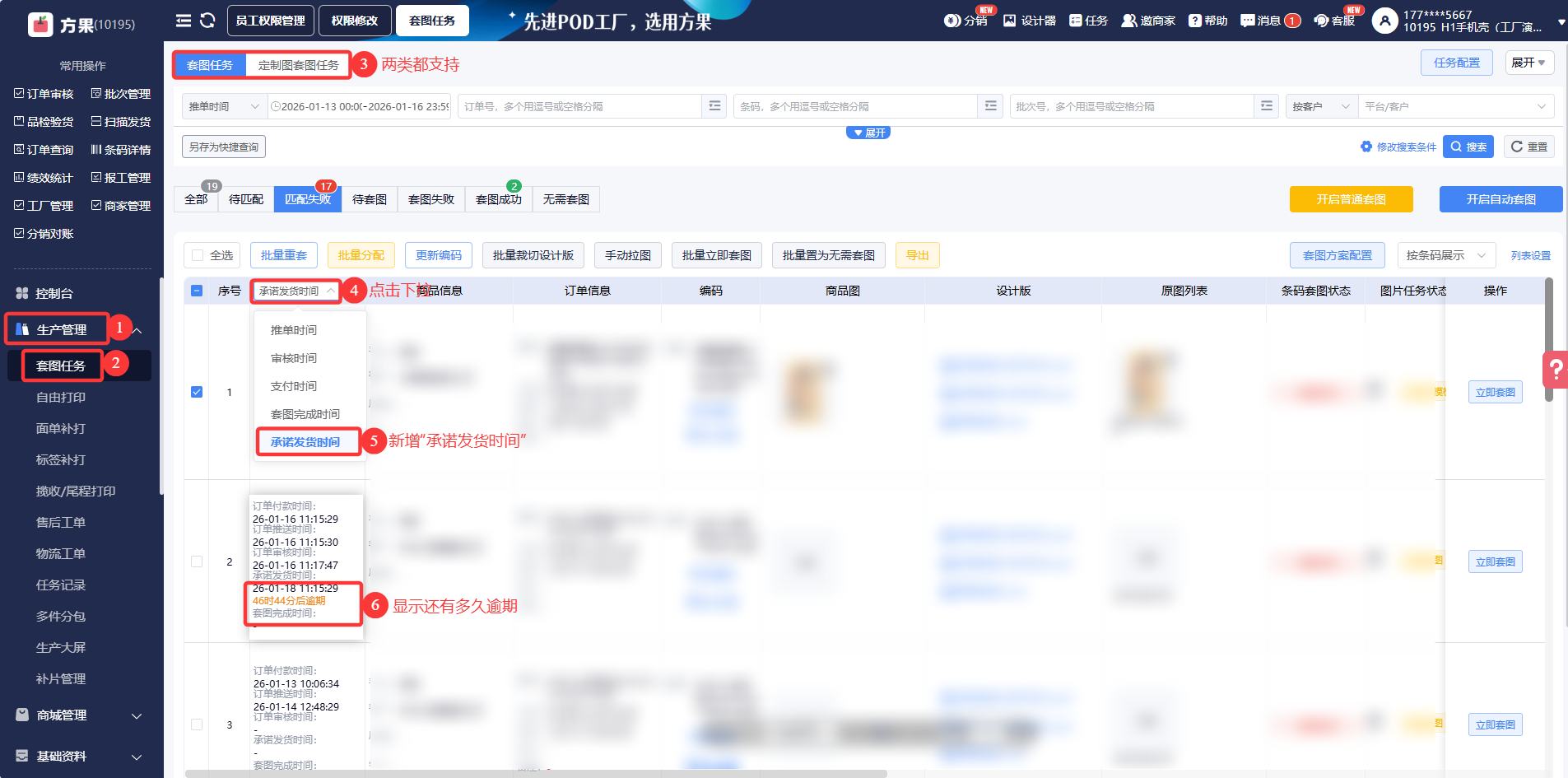
Task: Open the 客服 customer service icon
Action: tap(1335, 21)
